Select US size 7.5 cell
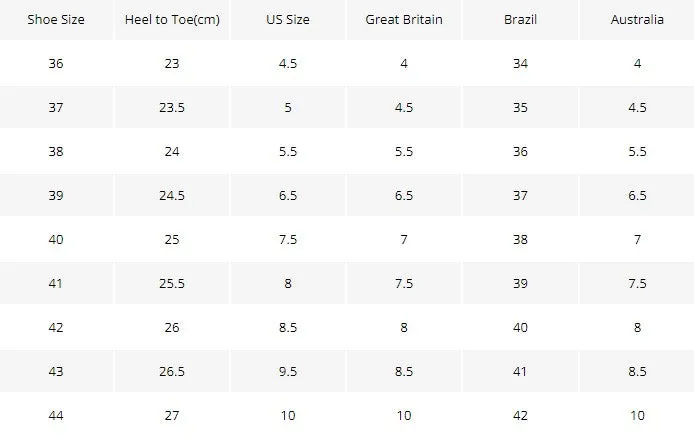The width and height of the screenshot is (694, 435). point(288,239)
